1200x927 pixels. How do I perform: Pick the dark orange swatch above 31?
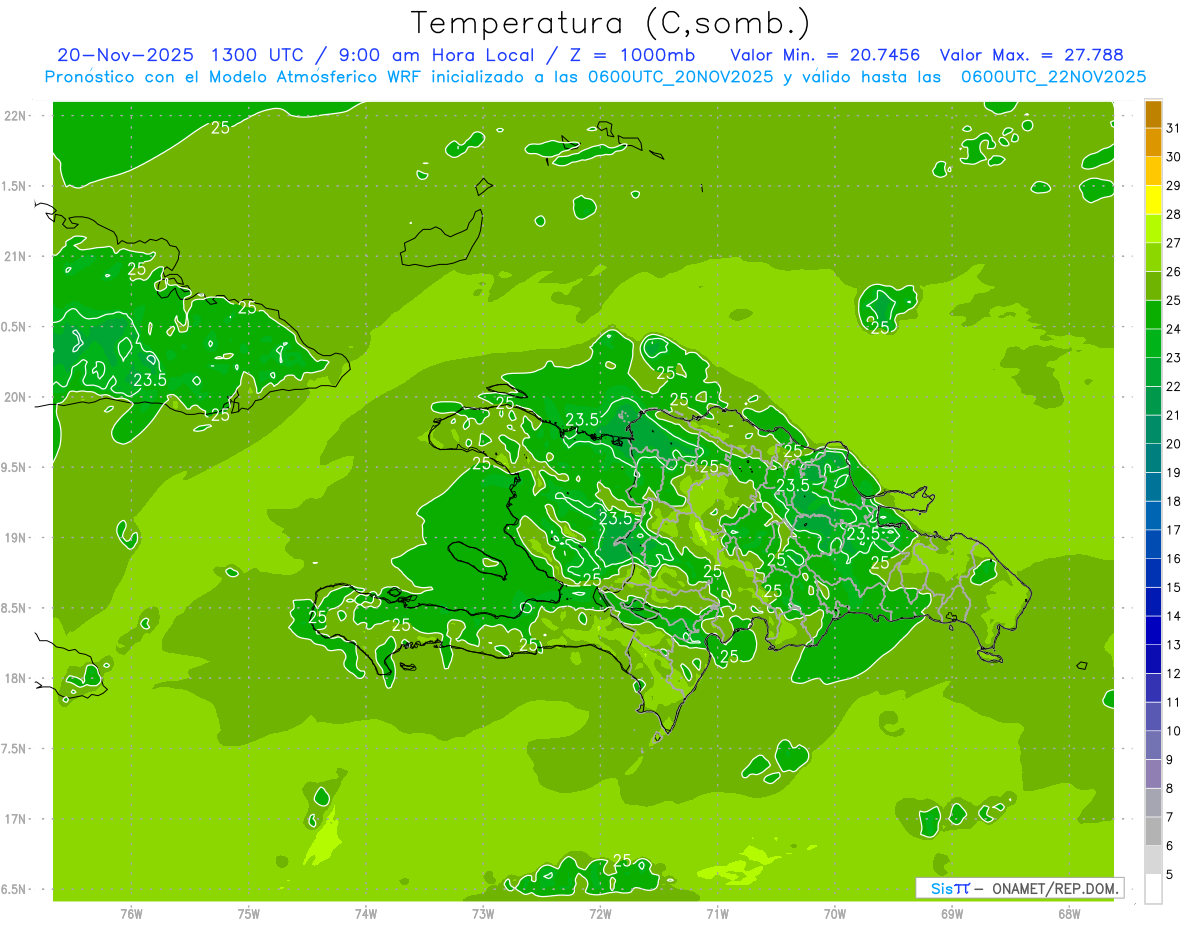1153,114
